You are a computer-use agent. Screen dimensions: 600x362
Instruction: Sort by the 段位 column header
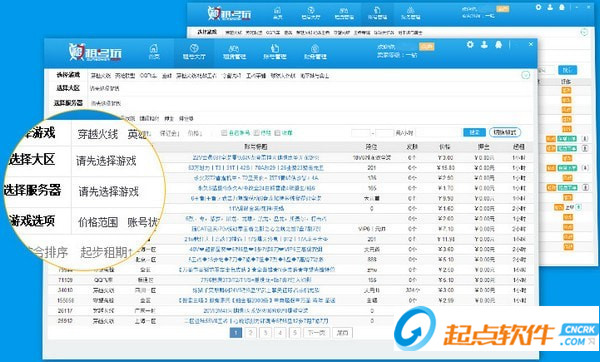(371, 147)
